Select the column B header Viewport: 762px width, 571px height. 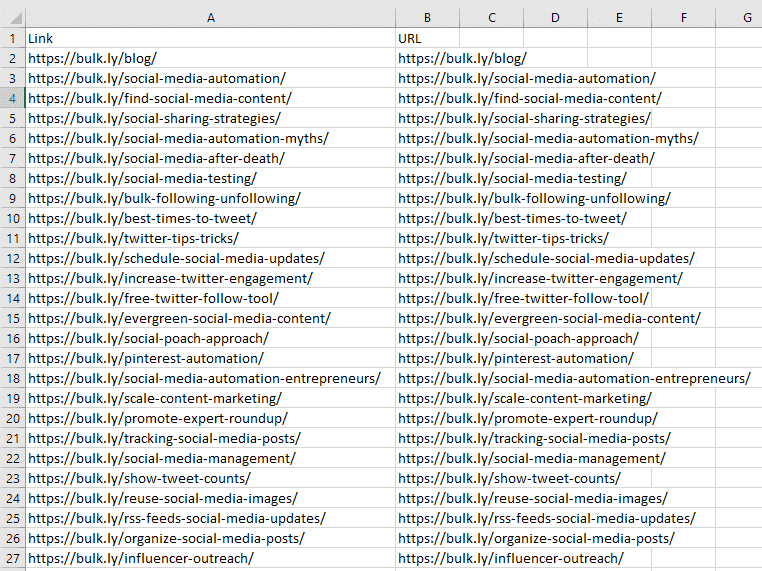click(x=427, y=18)
